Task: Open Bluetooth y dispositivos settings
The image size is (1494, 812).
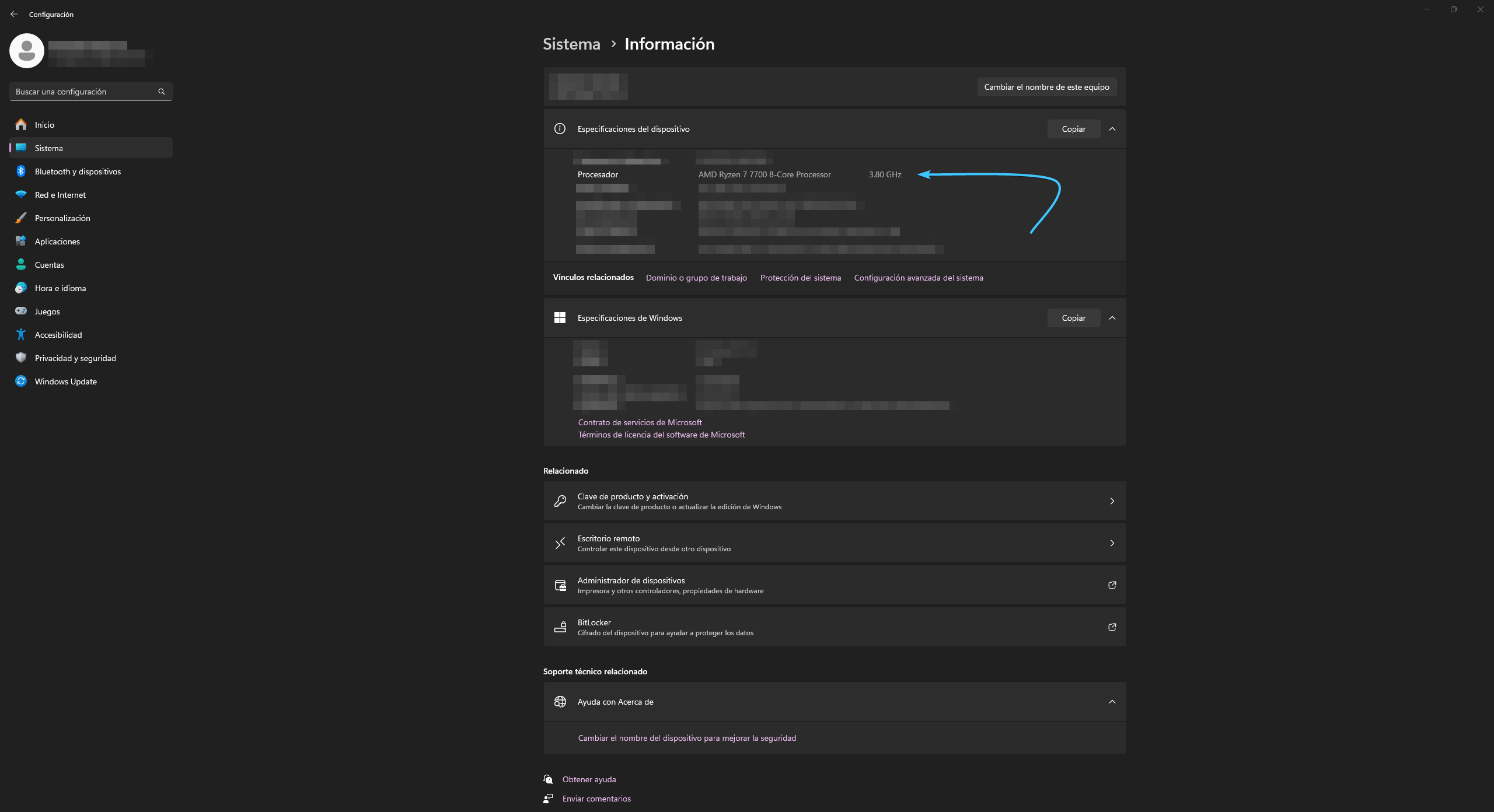Action: pos(91,171)
